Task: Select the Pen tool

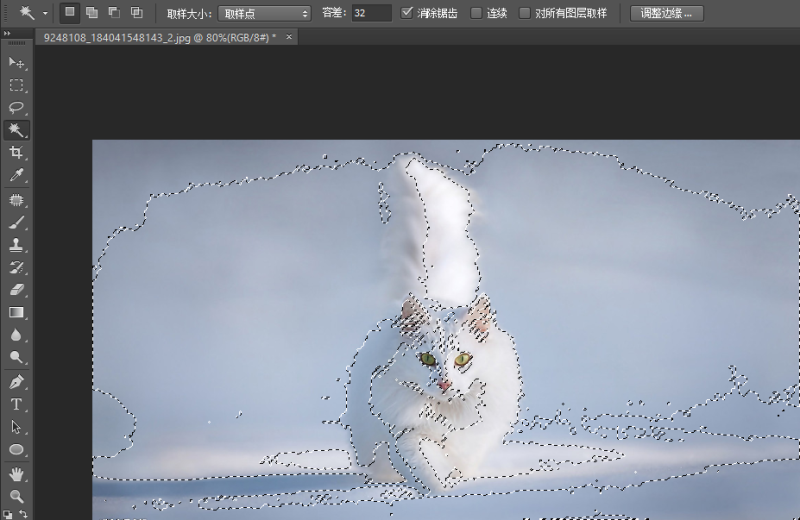Action: click(x=16, y=382)
